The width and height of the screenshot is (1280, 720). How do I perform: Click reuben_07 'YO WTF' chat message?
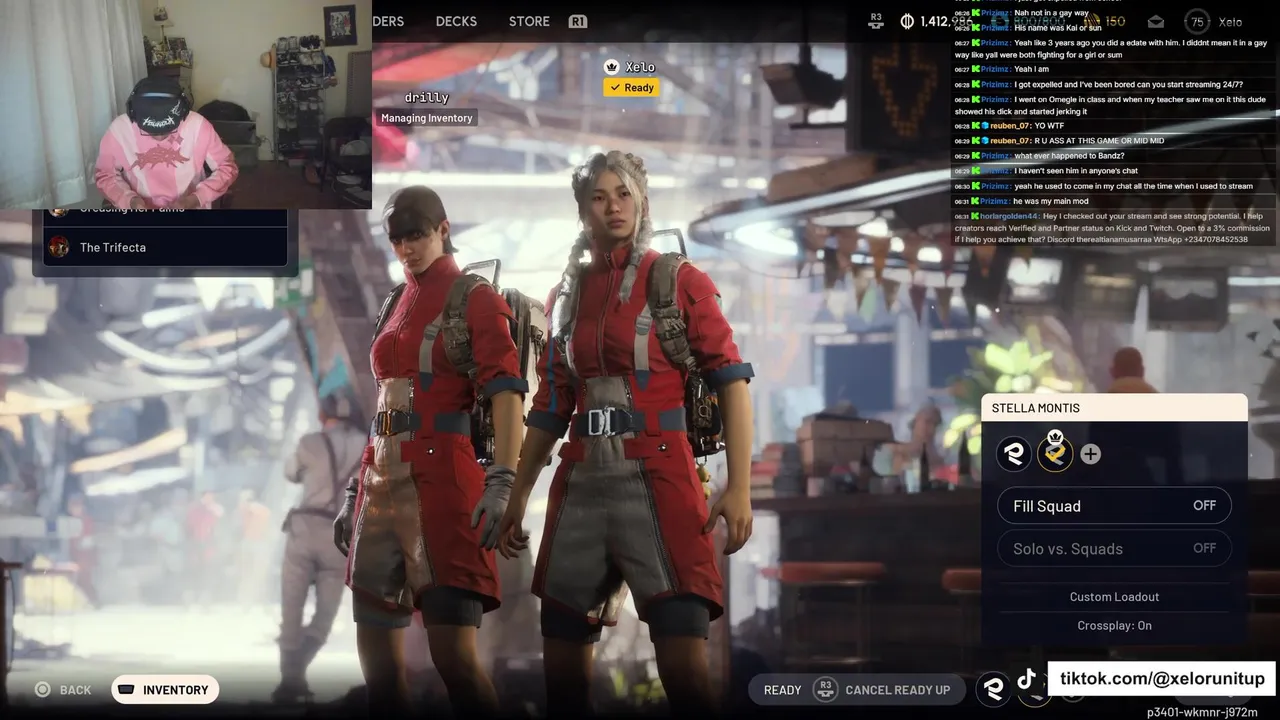coord(1009,126)
